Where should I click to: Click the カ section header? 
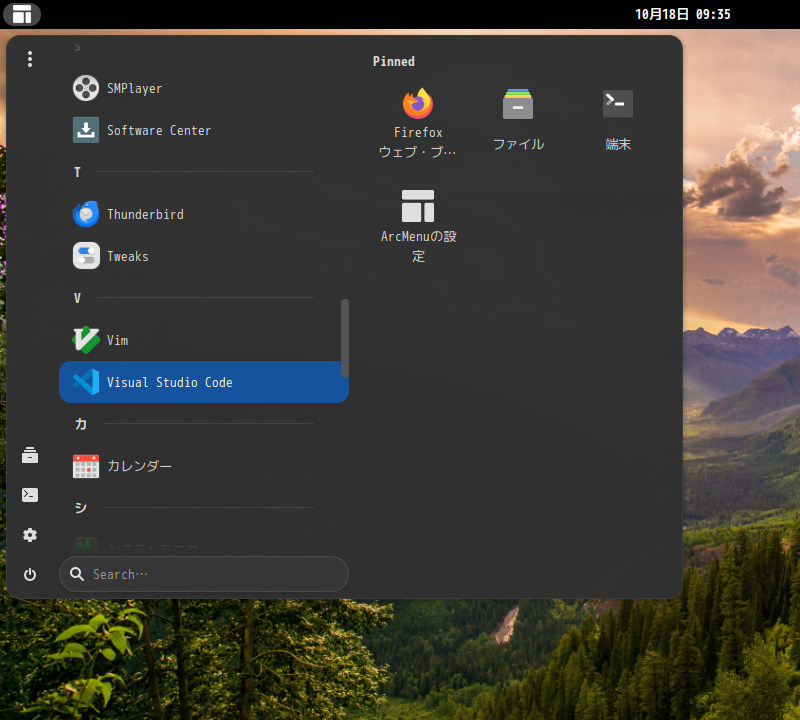coord(81,424)
